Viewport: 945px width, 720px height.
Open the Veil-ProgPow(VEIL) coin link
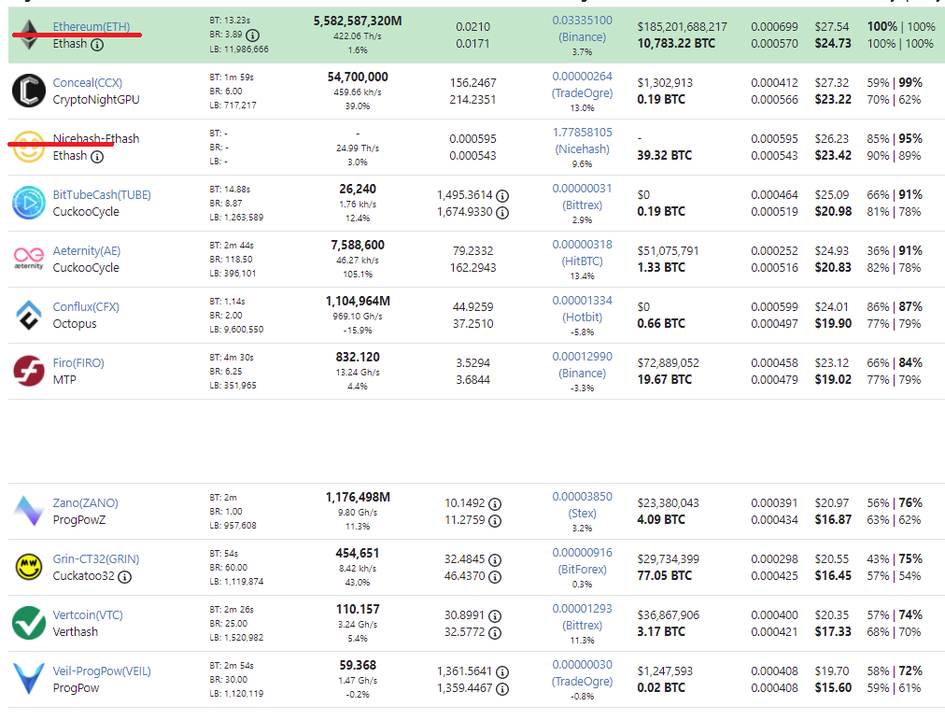point(102,671)
